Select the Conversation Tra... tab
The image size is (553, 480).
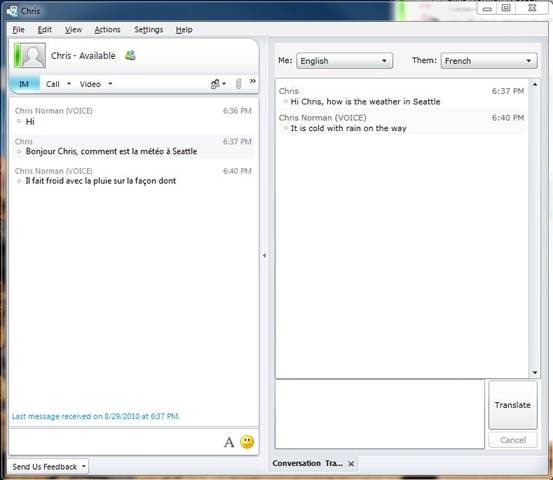tap(307, 463)
